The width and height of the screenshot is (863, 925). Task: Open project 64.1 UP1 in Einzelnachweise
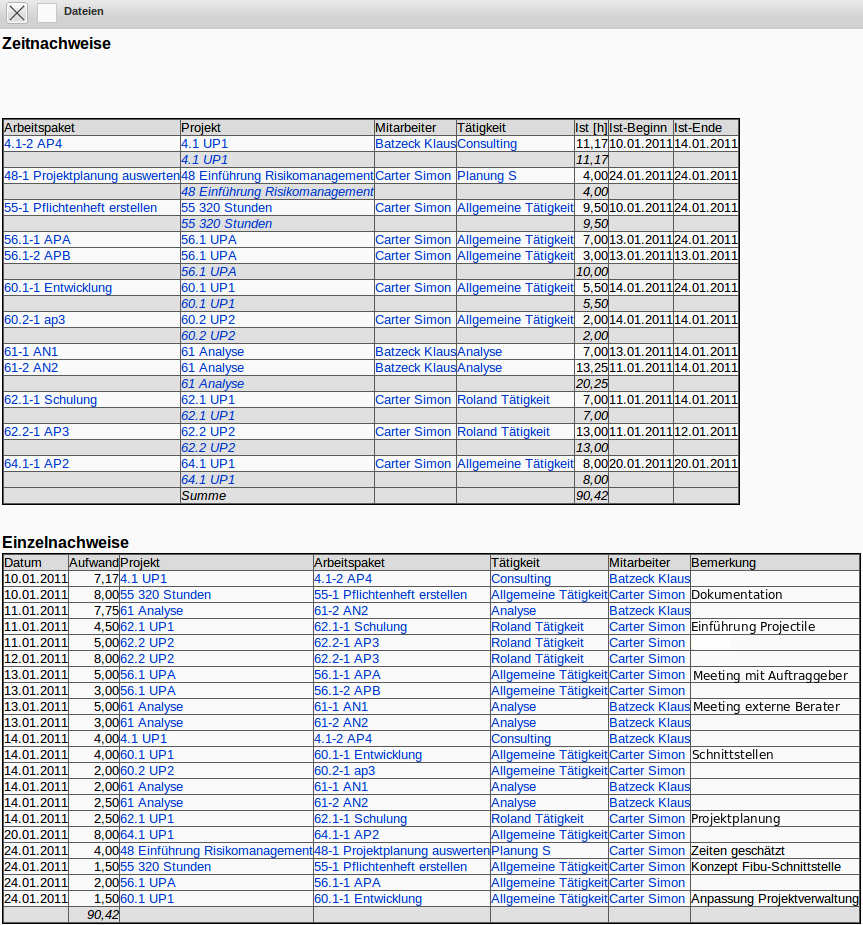point(147,835)
